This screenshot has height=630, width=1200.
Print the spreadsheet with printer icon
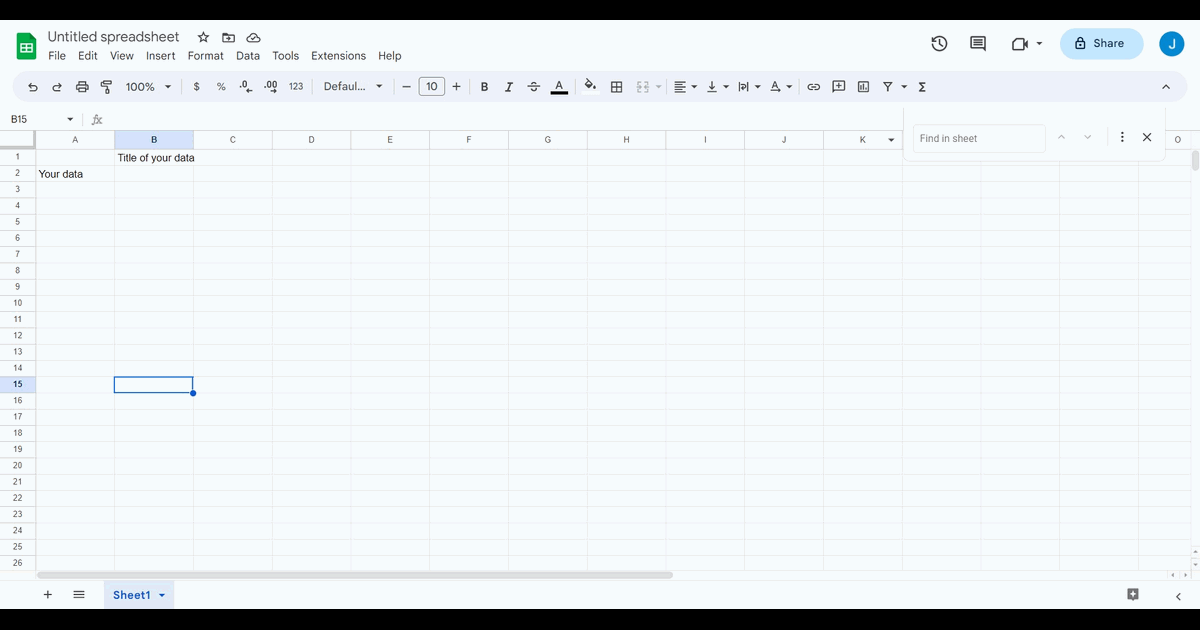tap(82, 87)
